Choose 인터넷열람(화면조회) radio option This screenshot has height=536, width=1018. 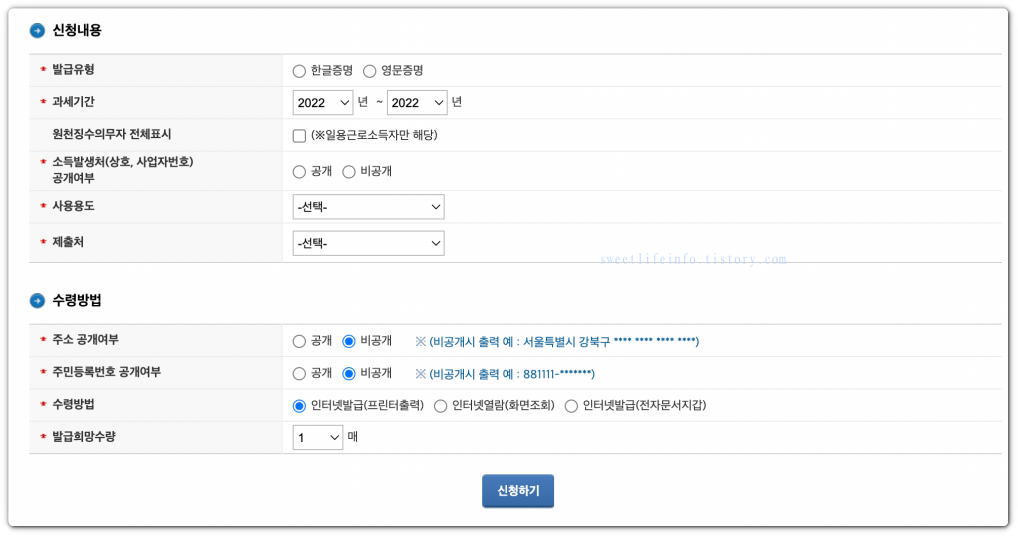(440, 406)
